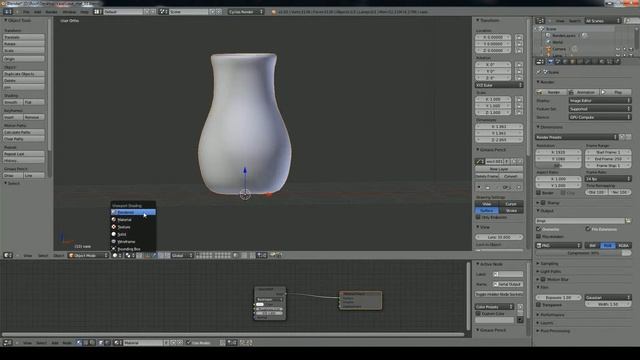Adjust the Compression slider

coord(583,253)
